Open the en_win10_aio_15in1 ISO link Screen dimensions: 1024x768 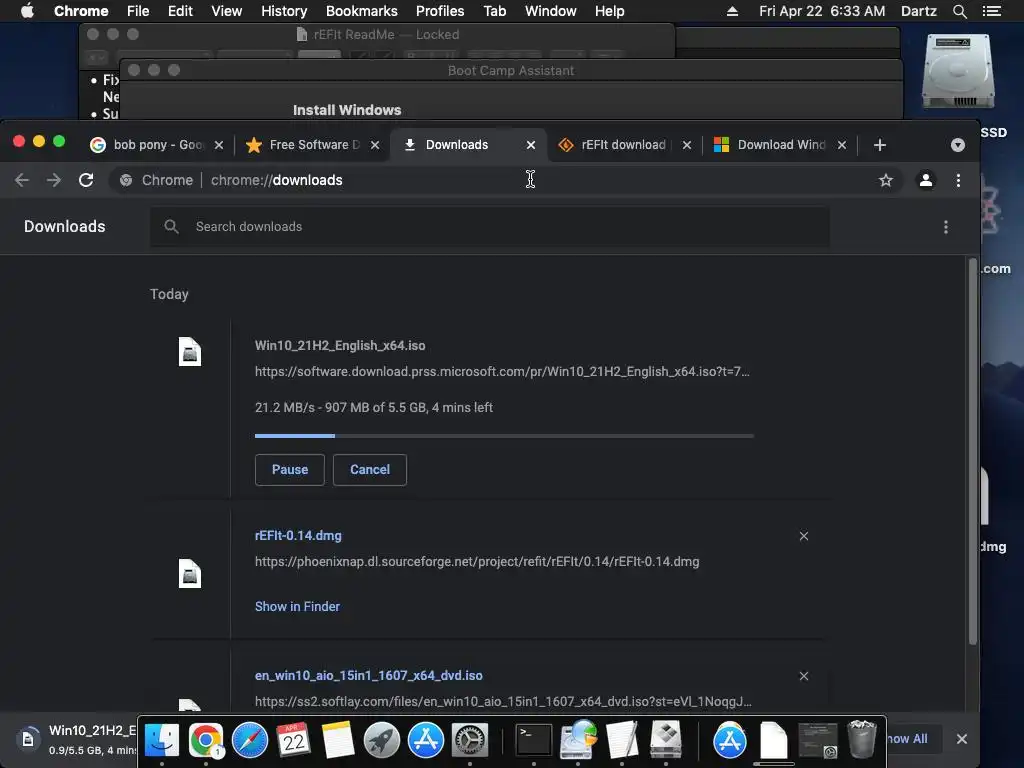368,676
